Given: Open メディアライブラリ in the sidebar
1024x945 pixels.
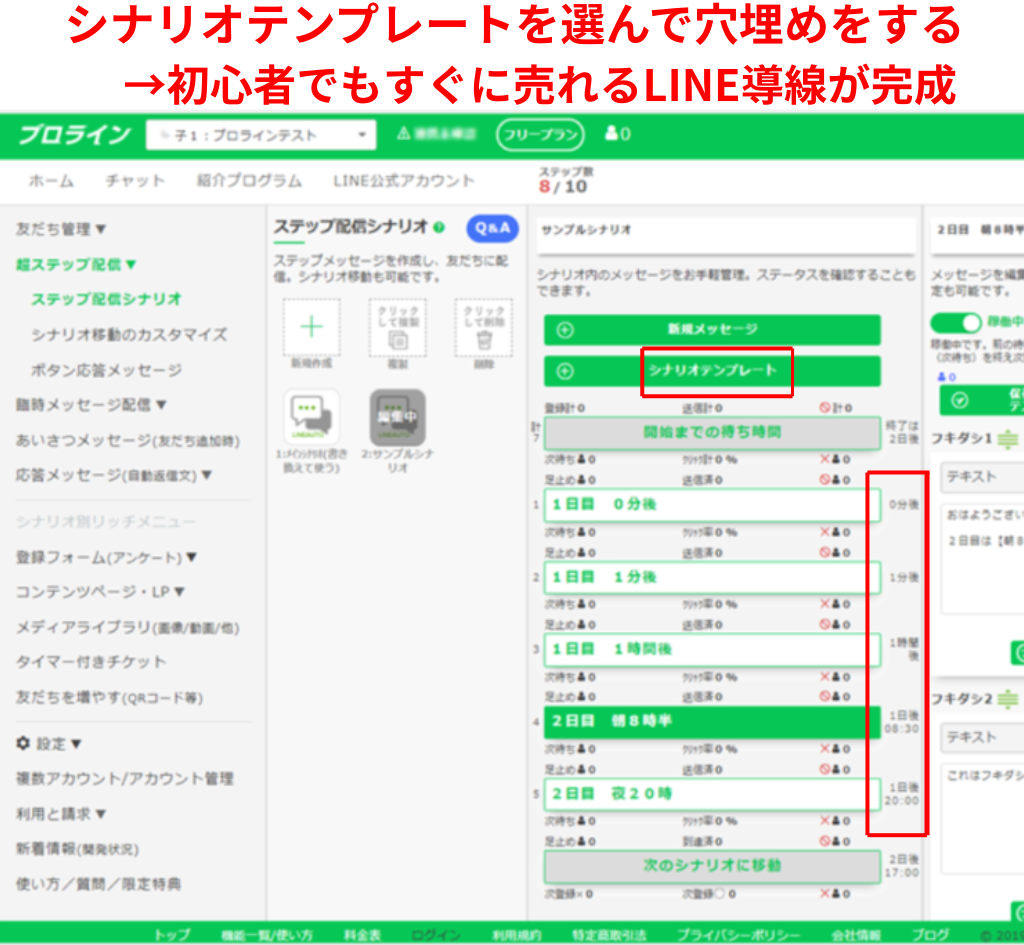Looking at the screenshot, I should [x=127, y=628].
